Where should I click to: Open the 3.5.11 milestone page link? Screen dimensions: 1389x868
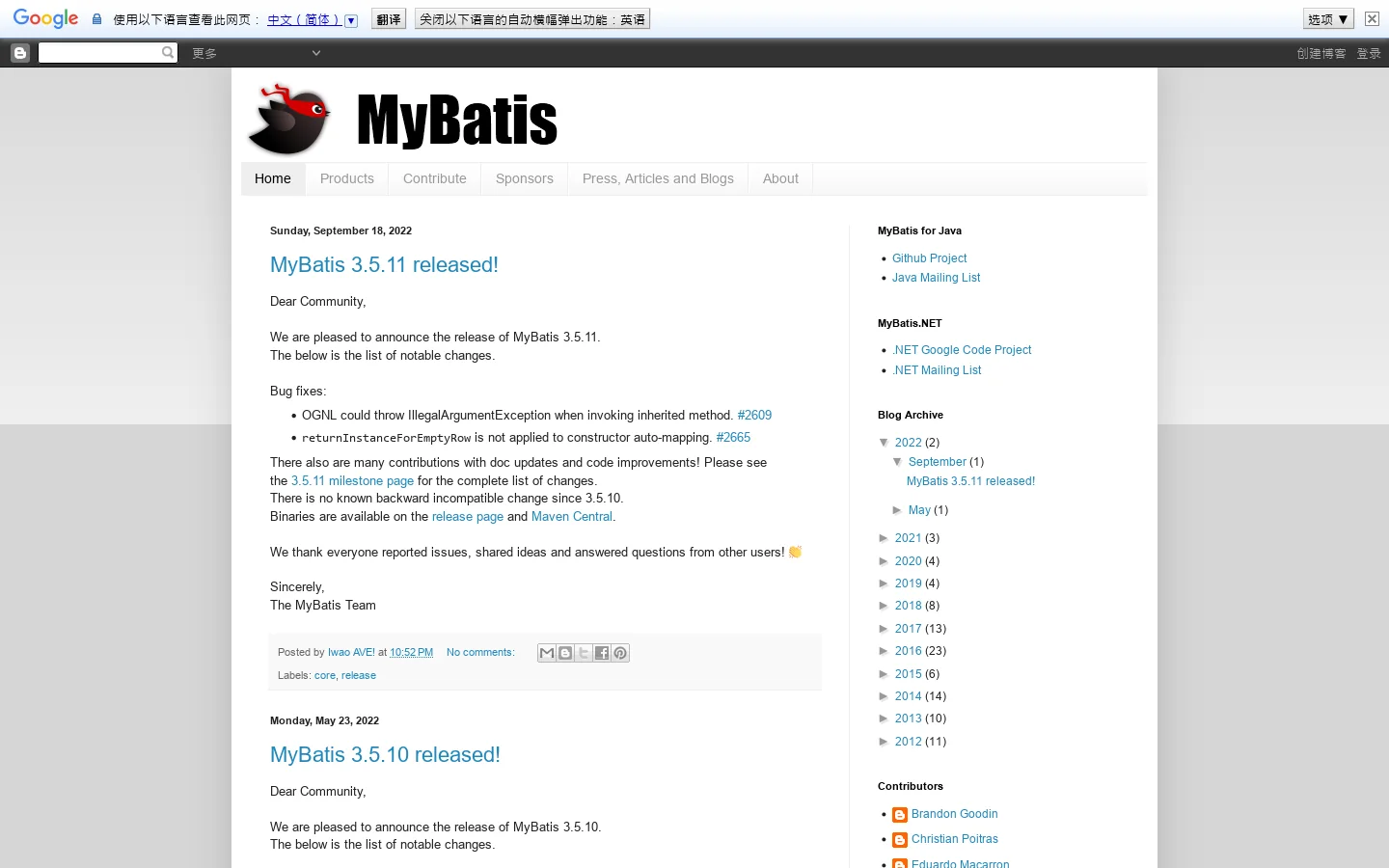tap(352, 481)
